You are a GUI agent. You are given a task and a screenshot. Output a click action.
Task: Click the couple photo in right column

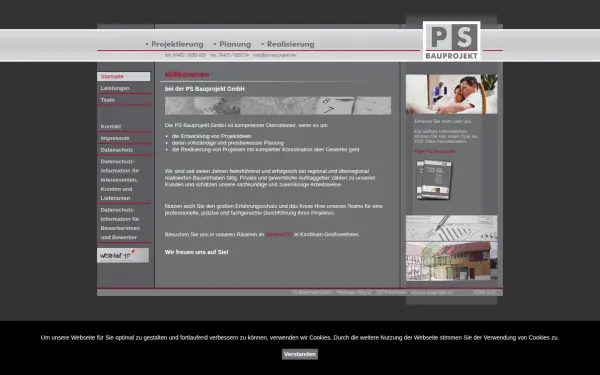(x=452, y=94)
